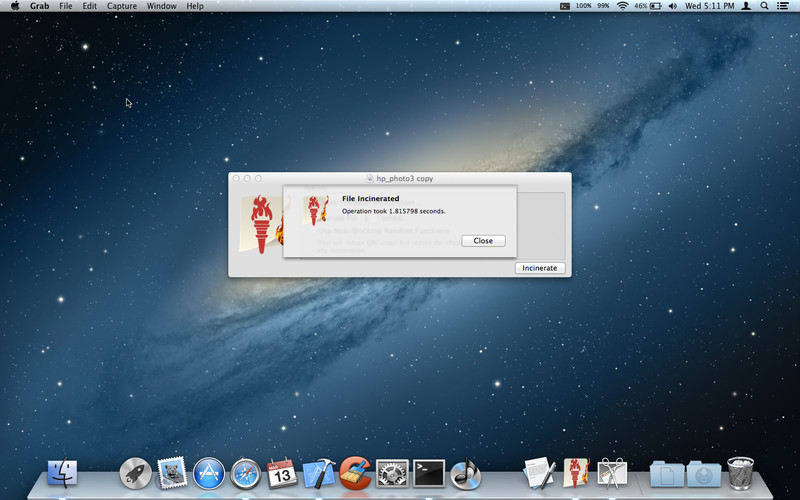Open Calendar icon showing 13

pos(282,473)
